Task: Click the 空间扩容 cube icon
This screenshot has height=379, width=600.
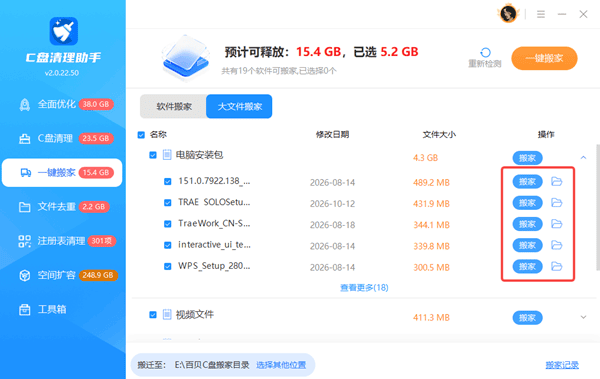Action: [25, 275]
